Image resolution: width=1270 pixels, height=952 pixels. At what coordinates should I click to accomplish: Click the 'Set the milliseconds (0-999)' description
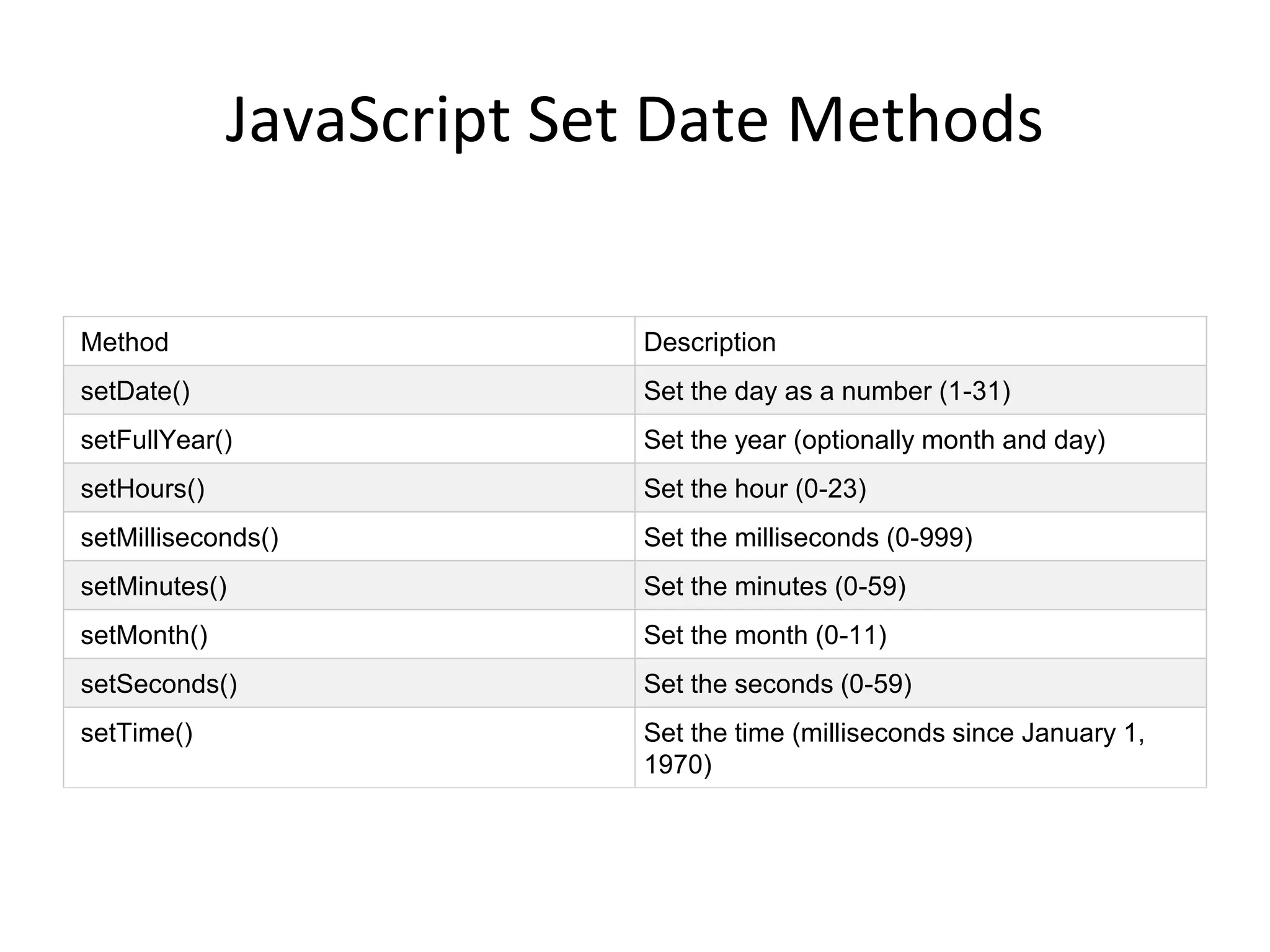[808, 537]
